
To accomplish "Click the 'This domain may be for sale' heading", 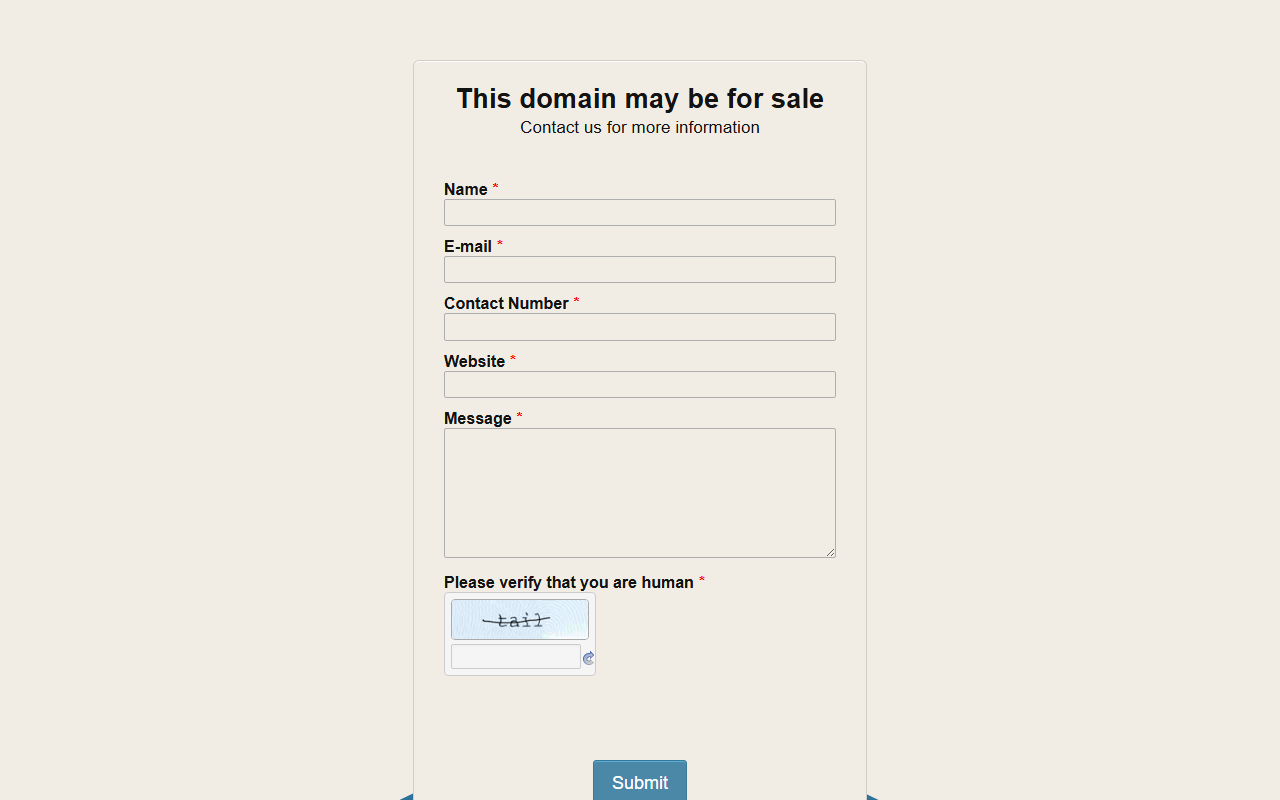I will point(640,98).
